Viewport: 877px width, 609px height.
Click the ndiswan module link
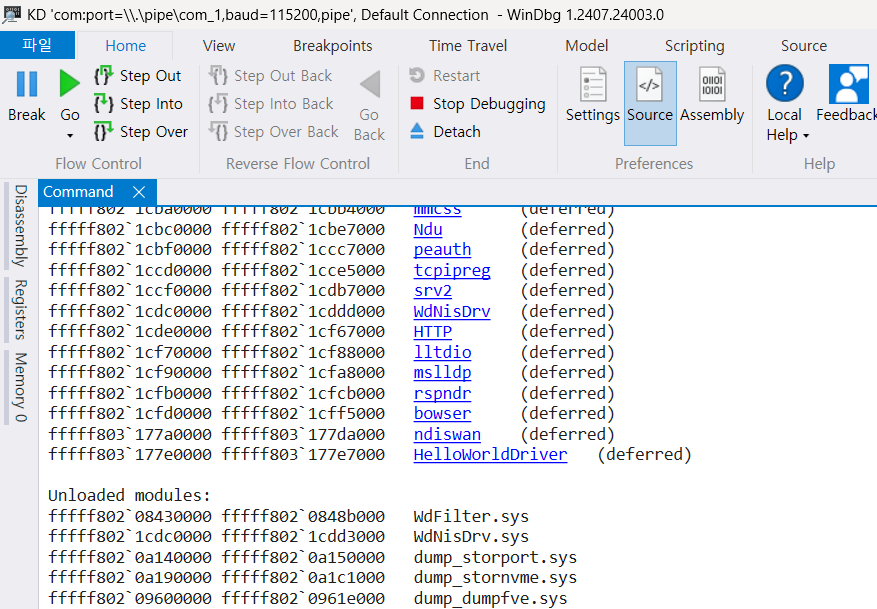pyautogui.click(x=447, y=434)
